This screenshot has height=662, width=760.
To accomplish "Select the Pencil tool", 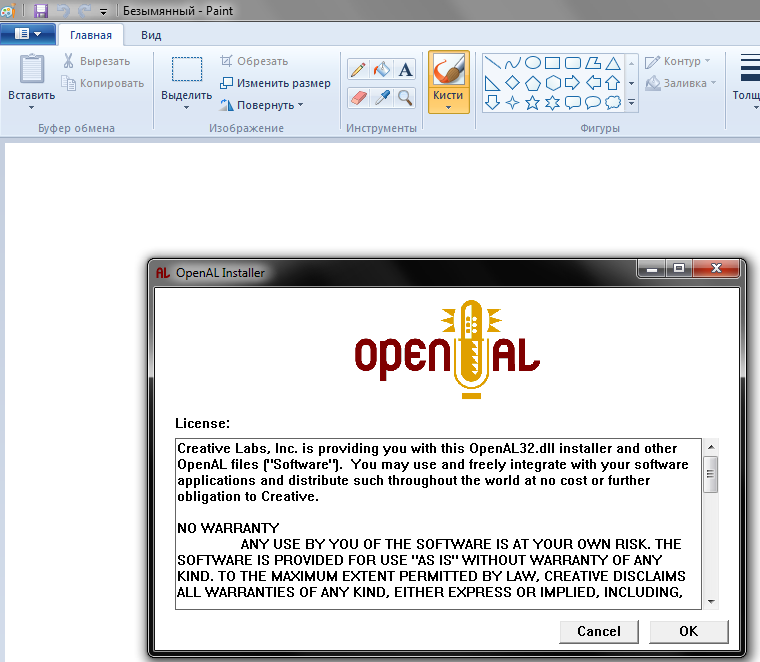I will coord(358,69).
